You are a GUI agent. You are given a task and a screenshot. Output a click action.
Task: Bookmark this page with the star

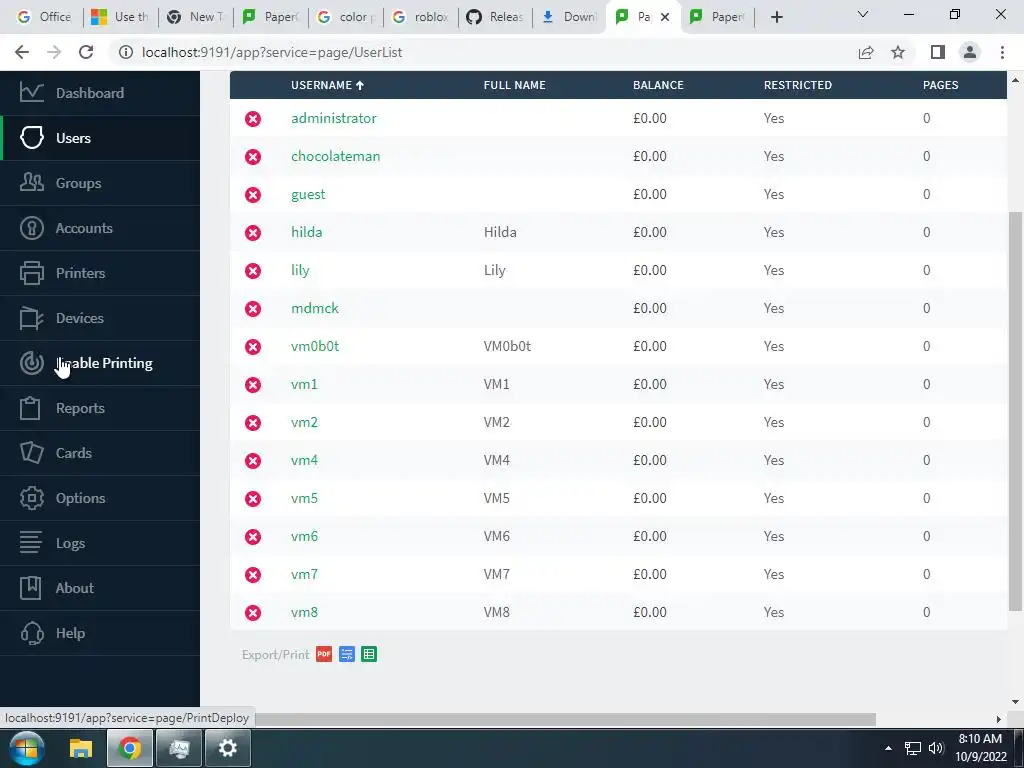[898, 52]
